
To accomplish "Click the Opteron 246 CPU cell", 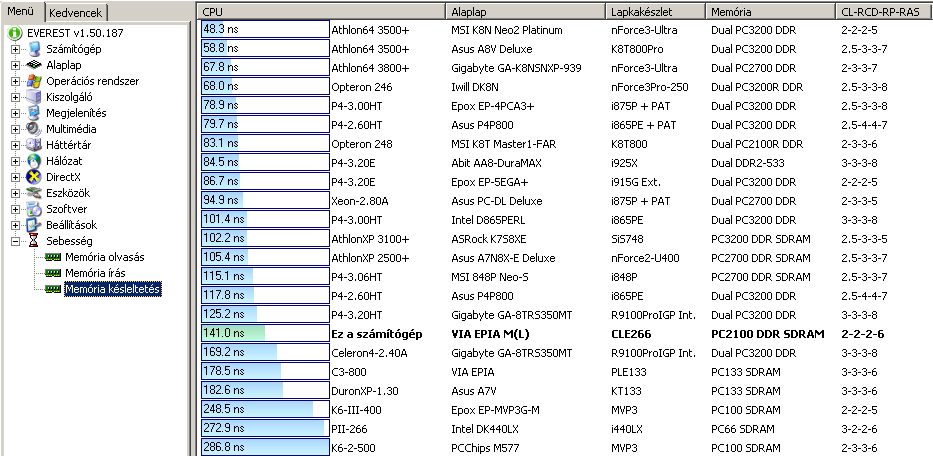I will coord(361,87).
